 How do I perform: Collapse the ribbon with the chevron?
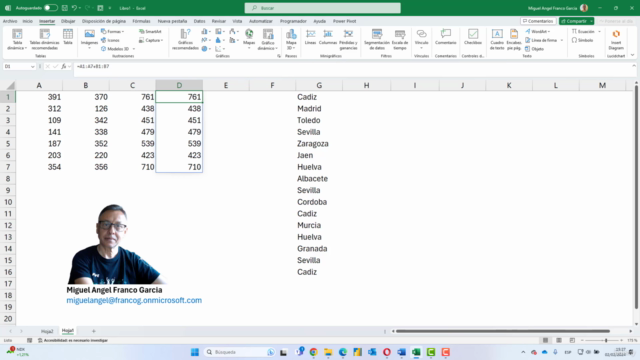click(x=632, y=55)
